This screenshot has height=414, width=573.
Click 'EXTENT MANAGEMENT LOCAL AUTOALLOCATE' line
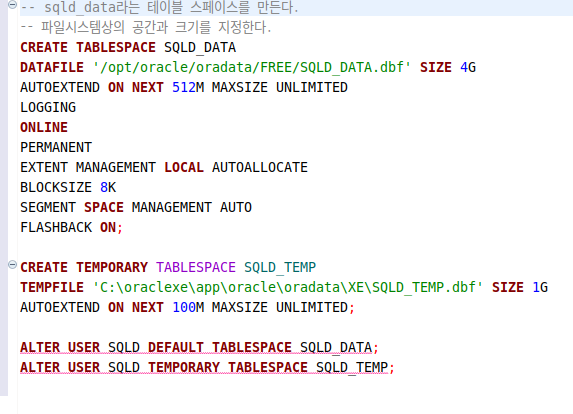[164, 167]
